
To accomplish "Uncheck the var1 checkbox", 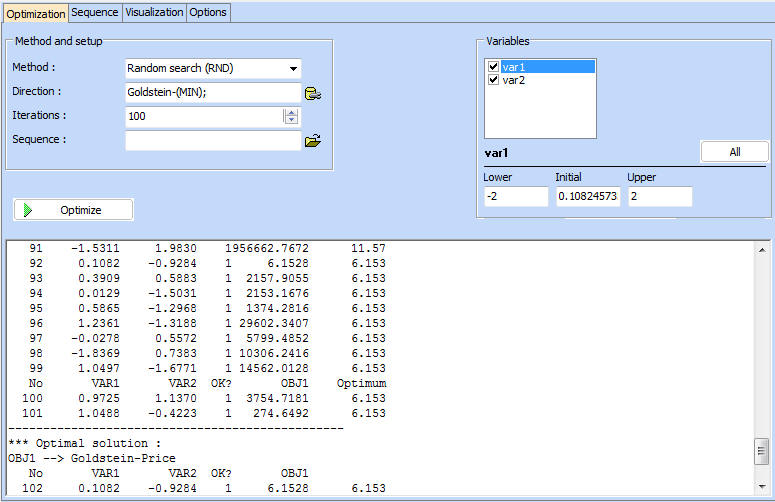I will coord(494,67).
